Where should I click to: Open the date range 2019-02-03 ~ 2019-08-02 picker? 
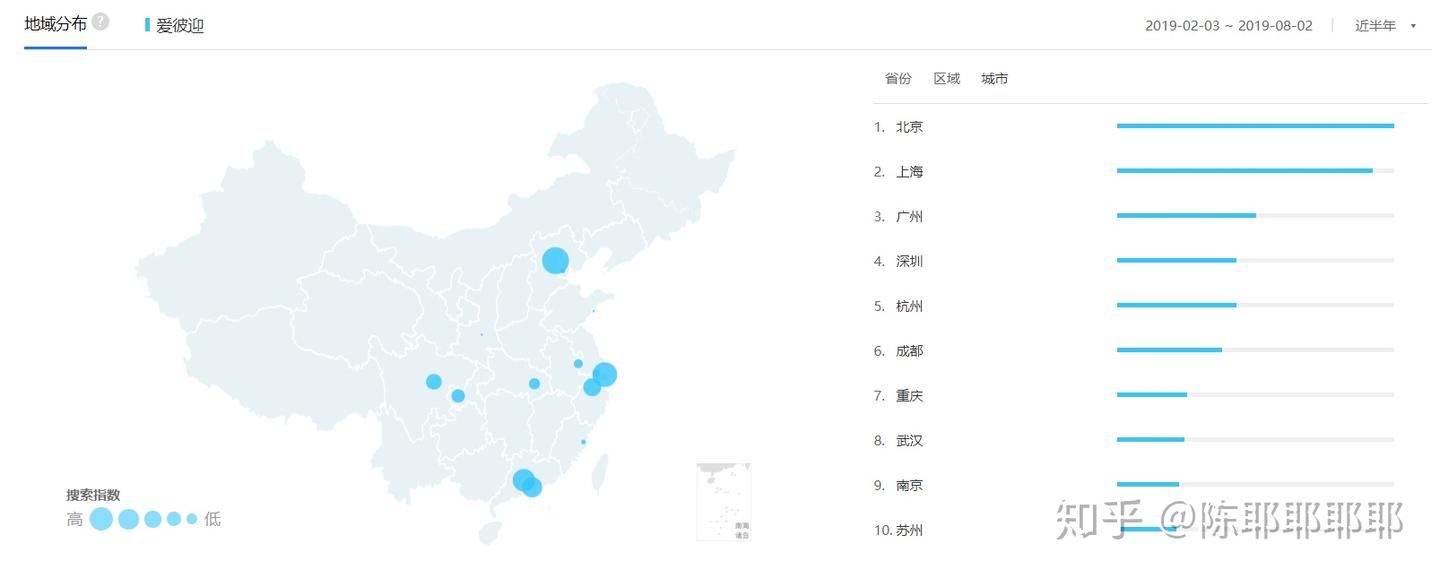[x=1228, y=26]
